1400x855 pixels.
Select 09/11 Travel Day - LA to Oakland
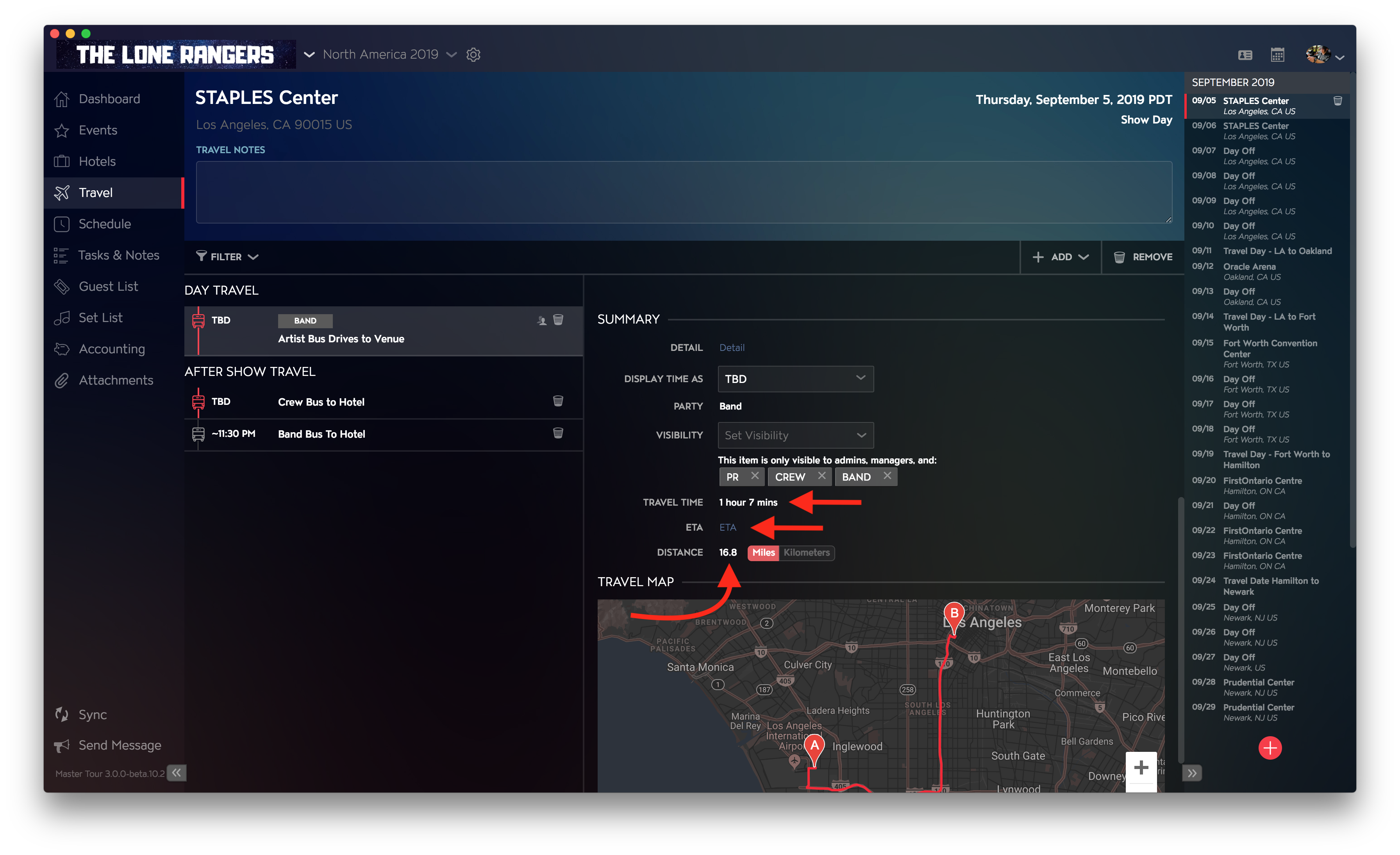(1268, 251)
